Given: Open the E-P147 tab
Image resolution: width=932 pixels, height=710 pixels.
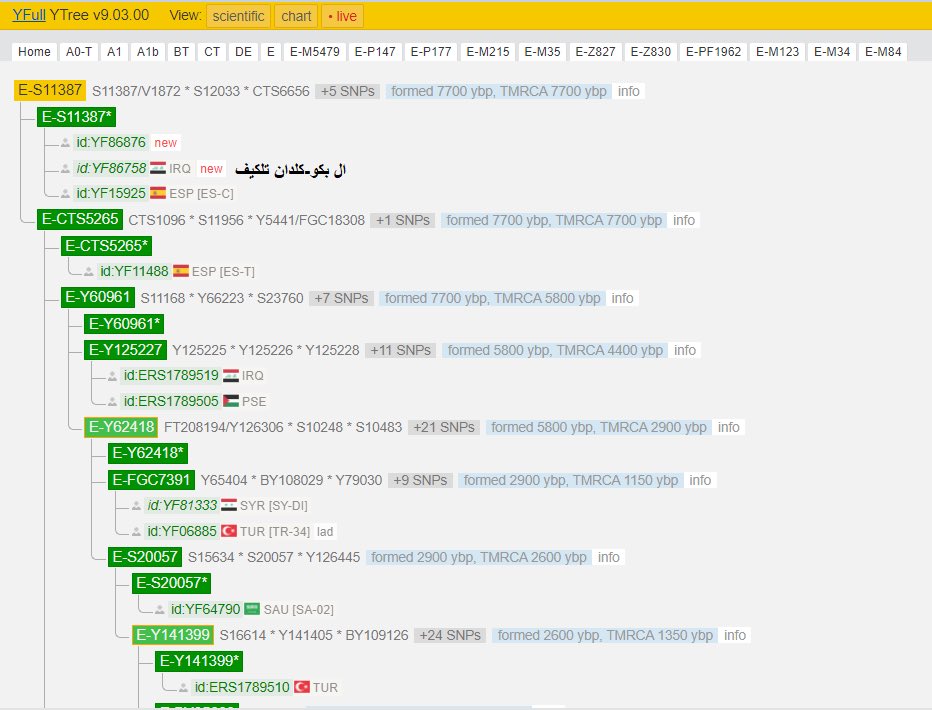Looking at the screenshot, I should click(x=375, y=52).
